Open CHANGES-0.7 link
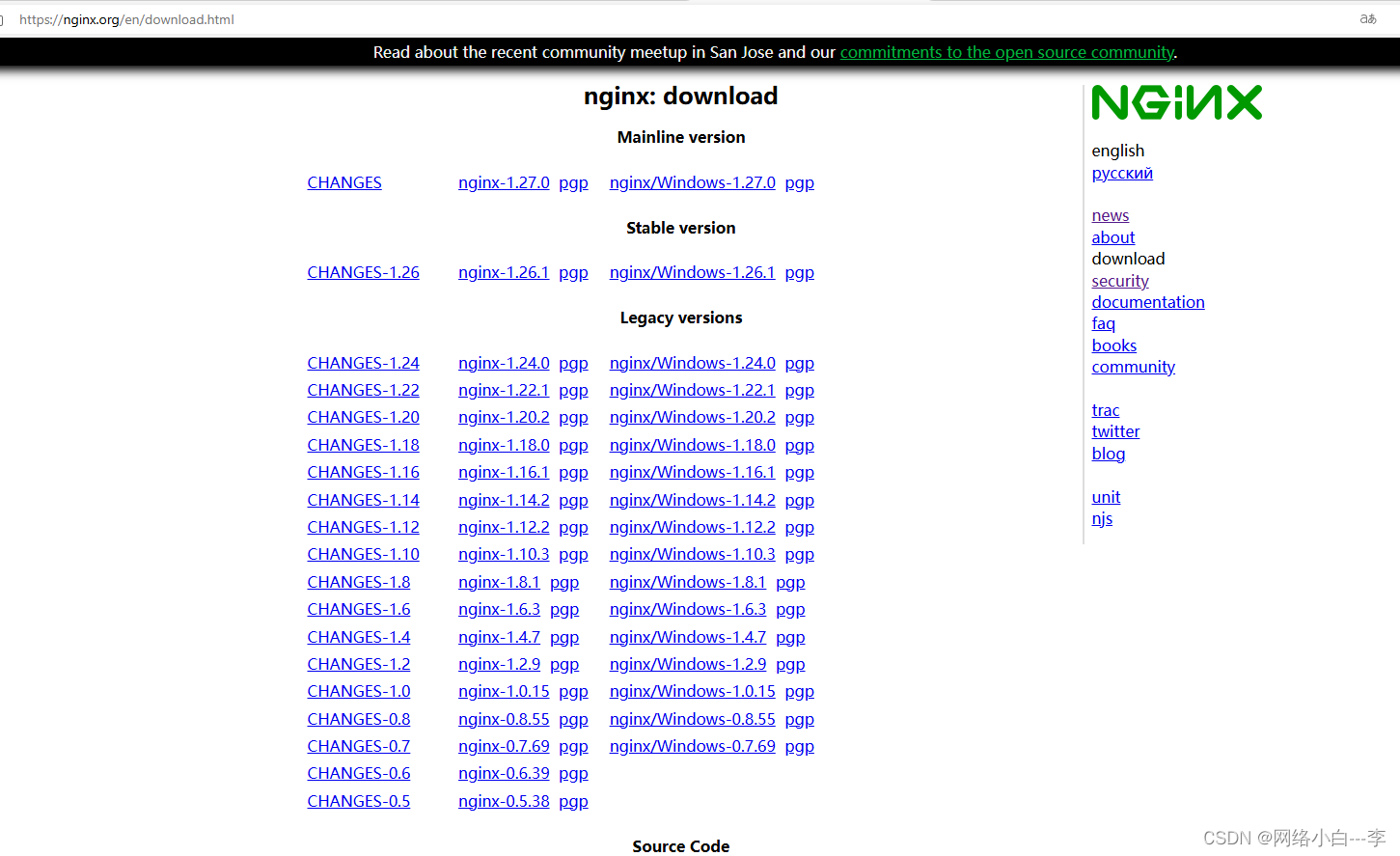This screenshot has width=1400, height=856. (x=358, y=746)
